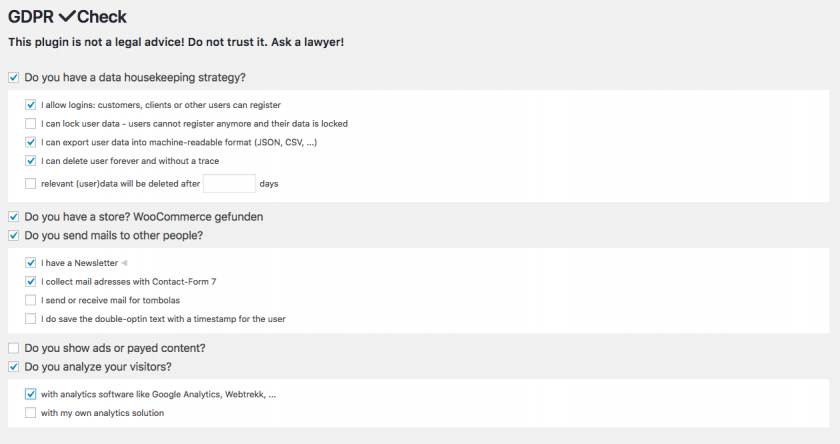Viewport: 840px width, 444px height.
Task: Collapse the 'Do you send mails' section checkbox
Action: point(13,236)
